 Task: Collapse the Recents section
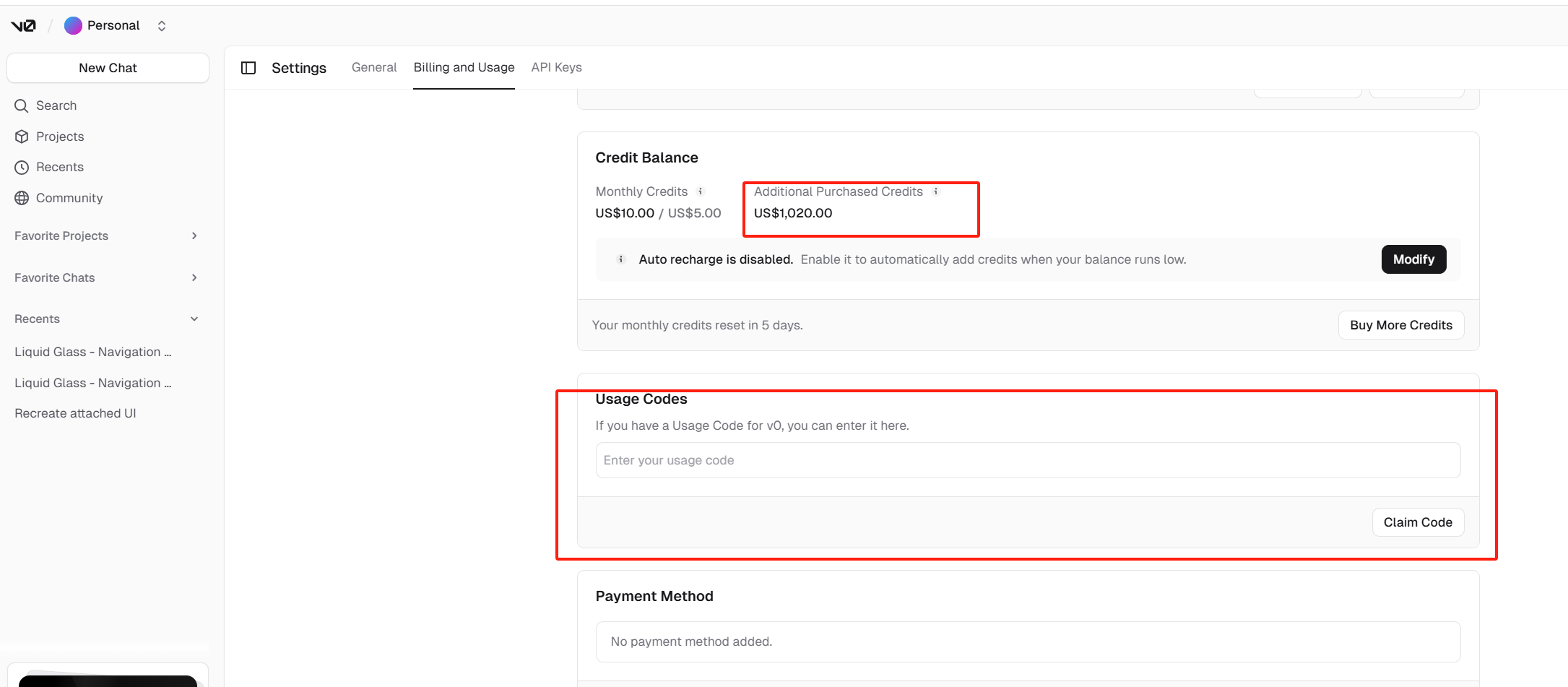pos(194,319)
